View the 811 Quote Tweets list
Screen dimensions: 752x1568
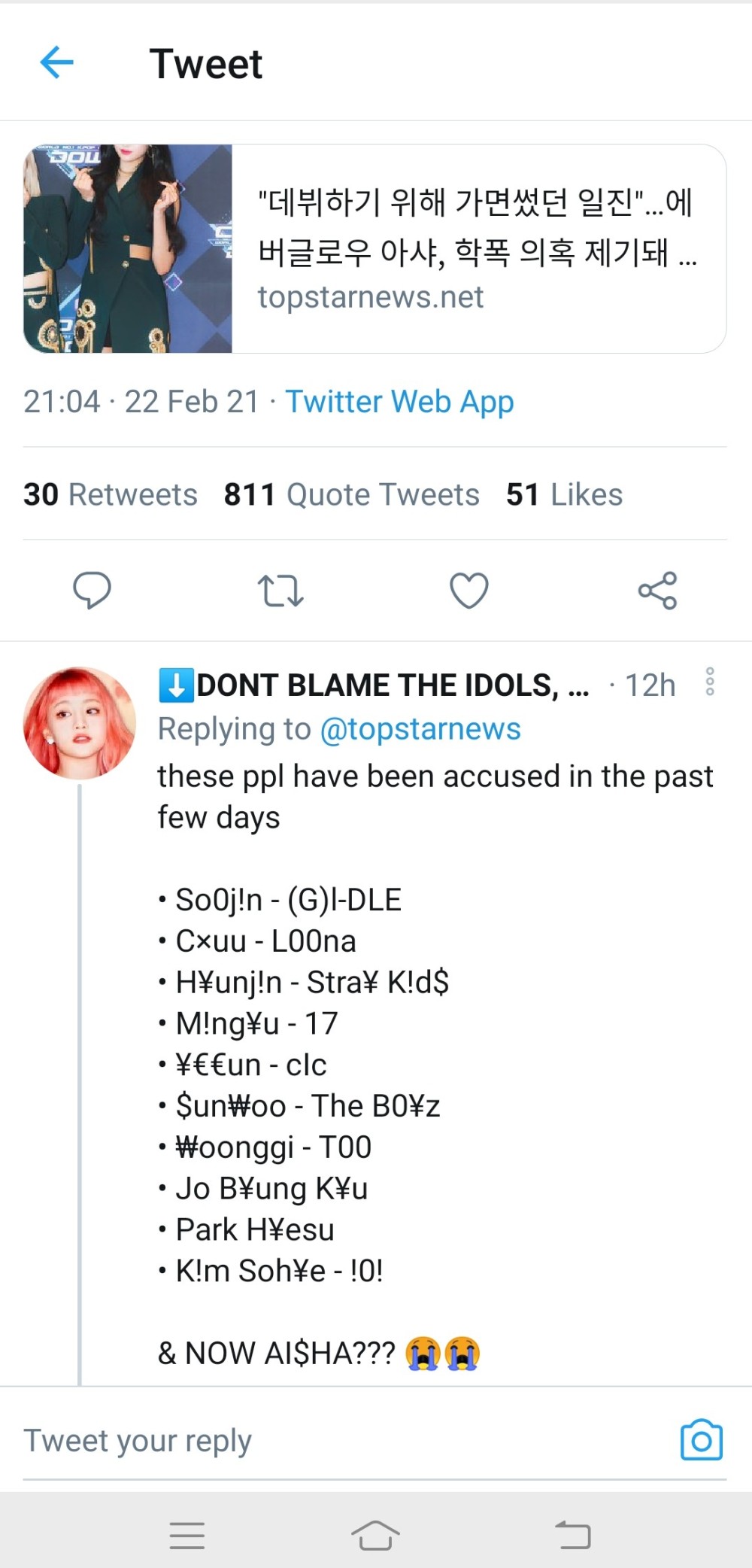tap(351, 494)
